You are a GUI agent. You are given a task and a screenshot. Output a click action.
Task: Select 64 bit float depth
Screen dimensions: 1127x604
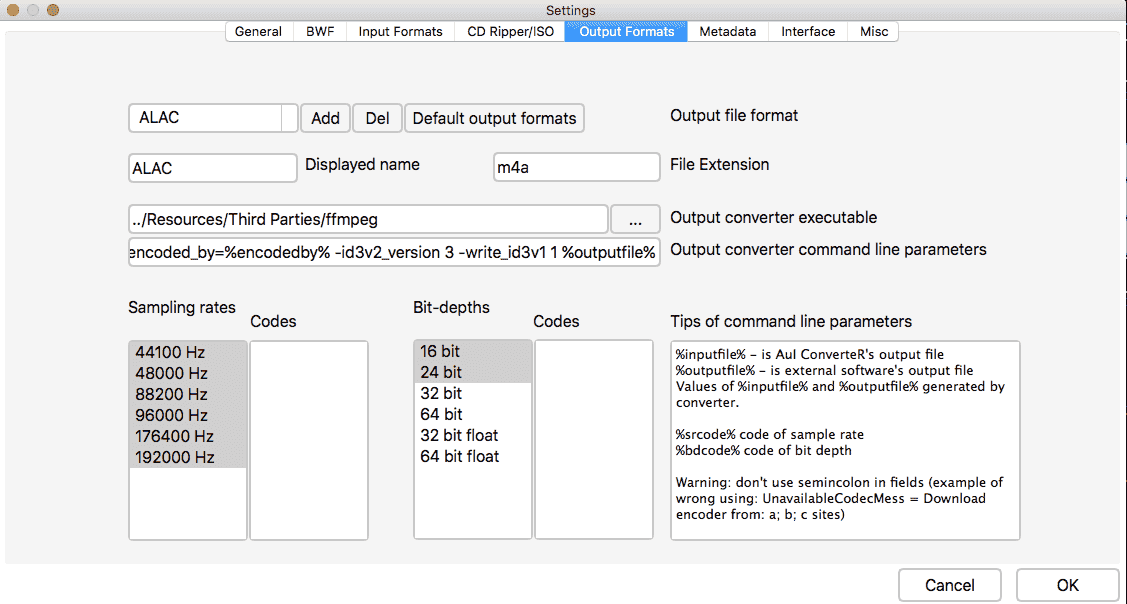(x=473, y=456)
